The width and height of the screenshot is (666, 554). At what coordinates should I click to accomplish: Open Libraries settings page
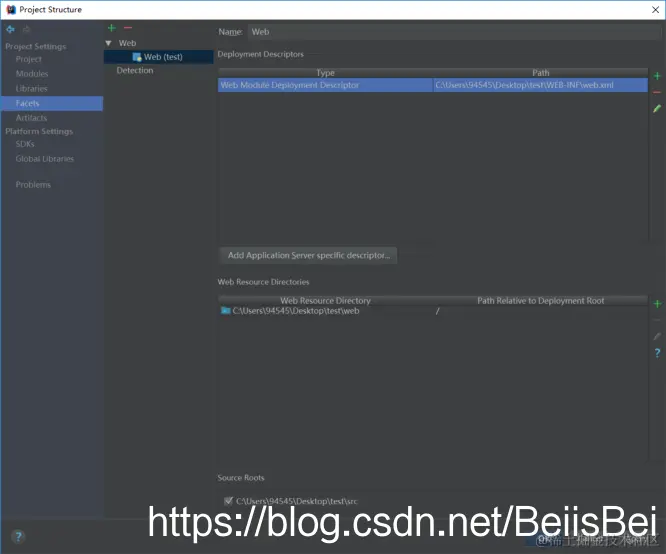tap(31, 88)
